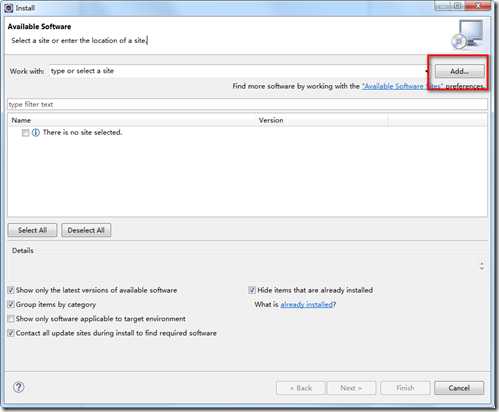Toggle 'Hide items that are already installed'
This screenshot has height=412, width=499.
tap(252, 290)
